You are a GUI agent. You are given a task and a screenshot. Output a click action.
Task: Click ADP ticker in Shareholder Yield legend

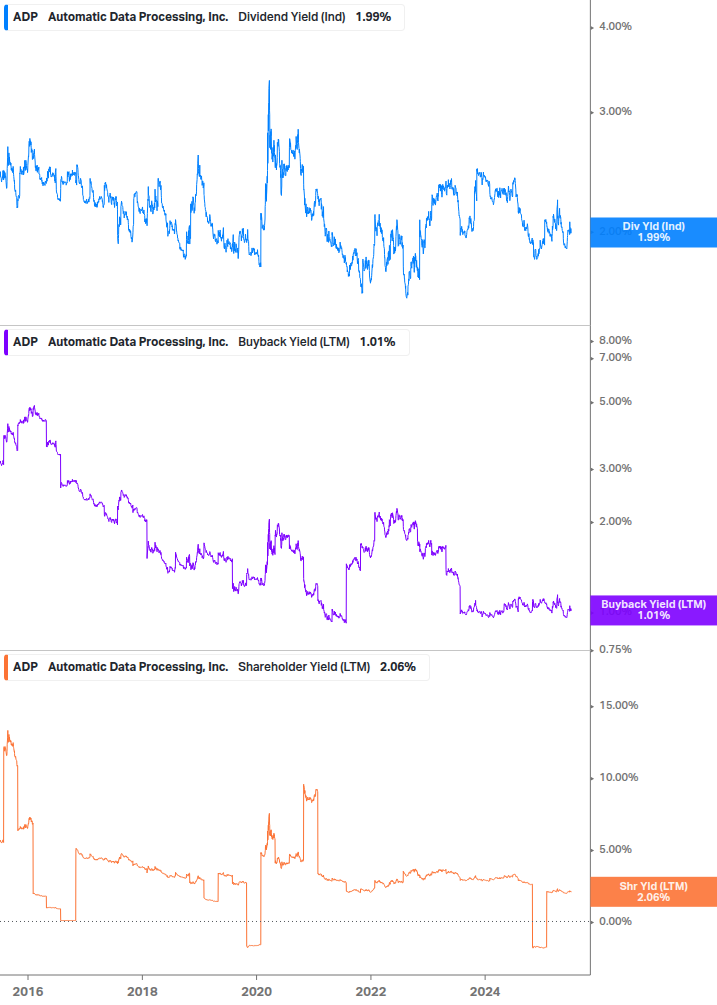tap(26, 667)
